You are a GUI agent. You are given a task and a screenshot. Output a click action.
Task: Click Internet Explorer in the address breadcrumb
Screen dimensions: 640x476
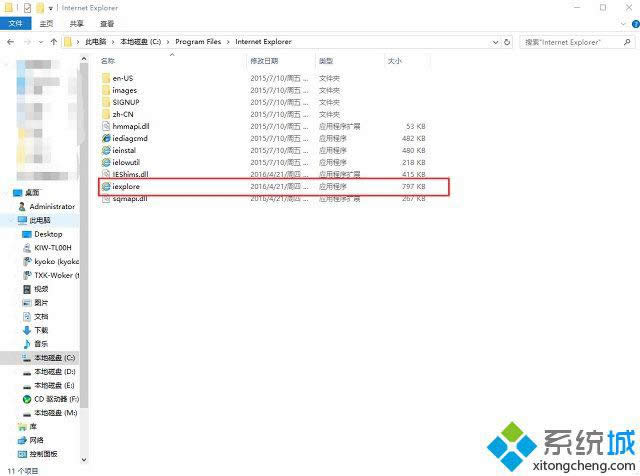(263, 42)
